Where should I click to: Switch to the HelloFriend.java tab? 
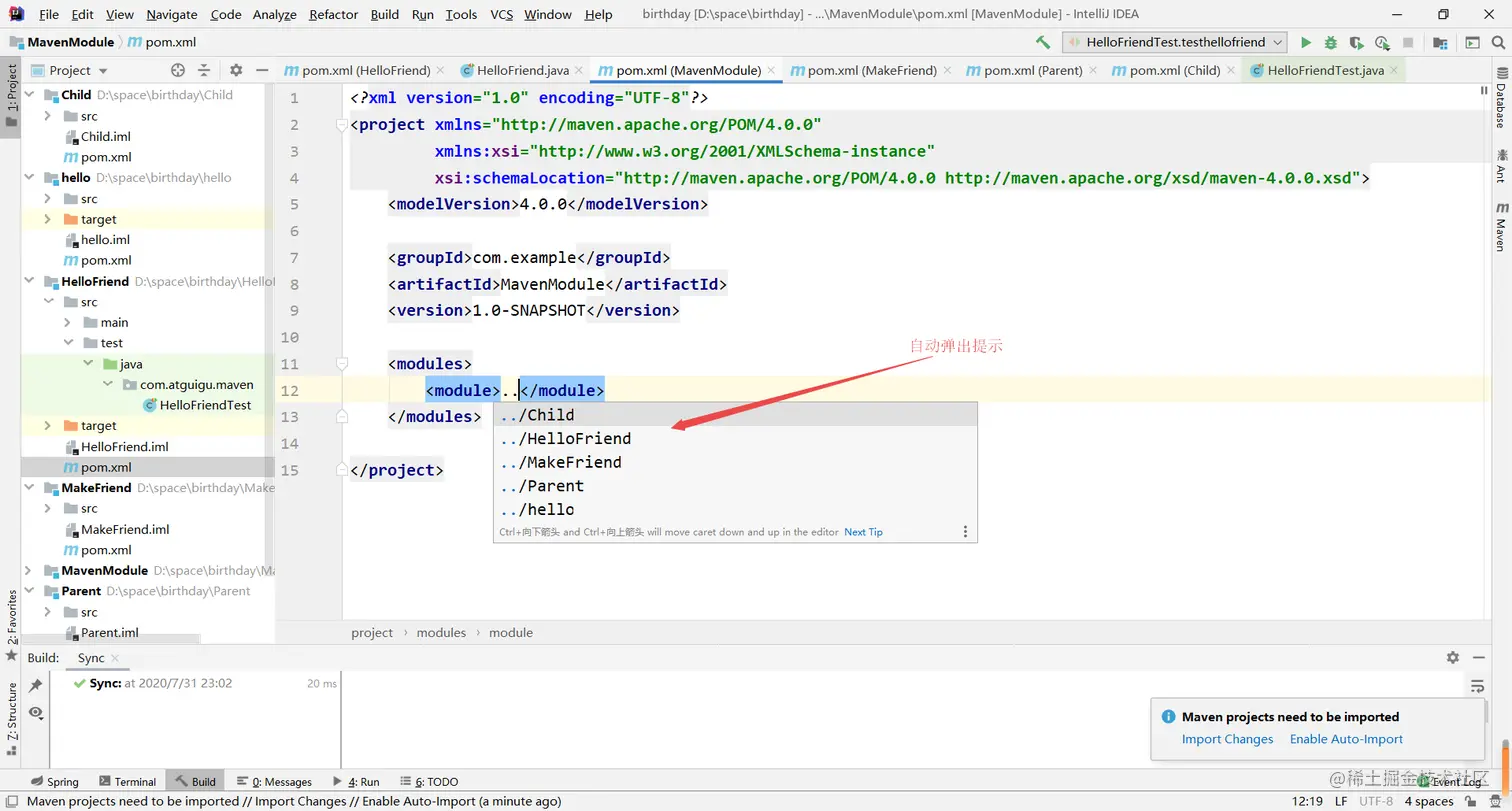pyautogui.click(x=523, y=70)
